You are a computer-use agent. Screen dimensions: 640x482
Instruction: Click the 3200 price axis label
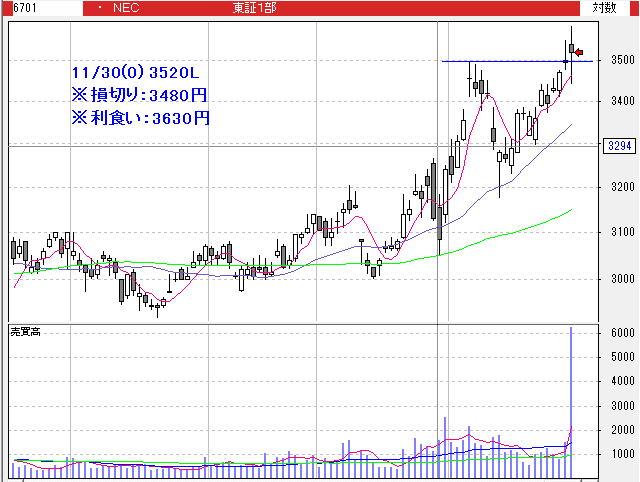tap(623, 188)
